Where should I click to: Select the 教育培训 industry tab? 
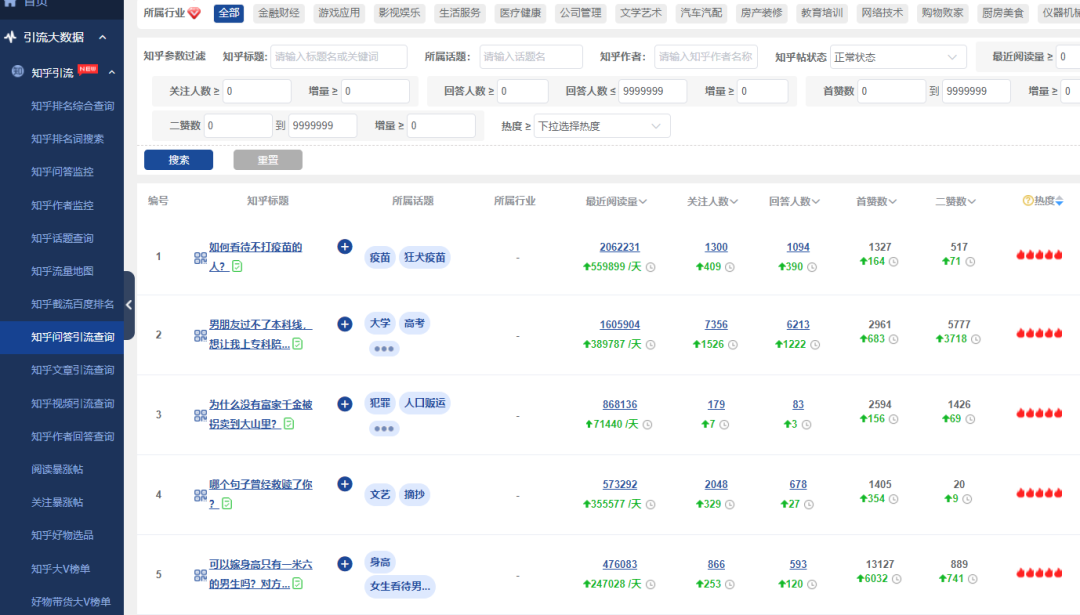click(822, 13)
